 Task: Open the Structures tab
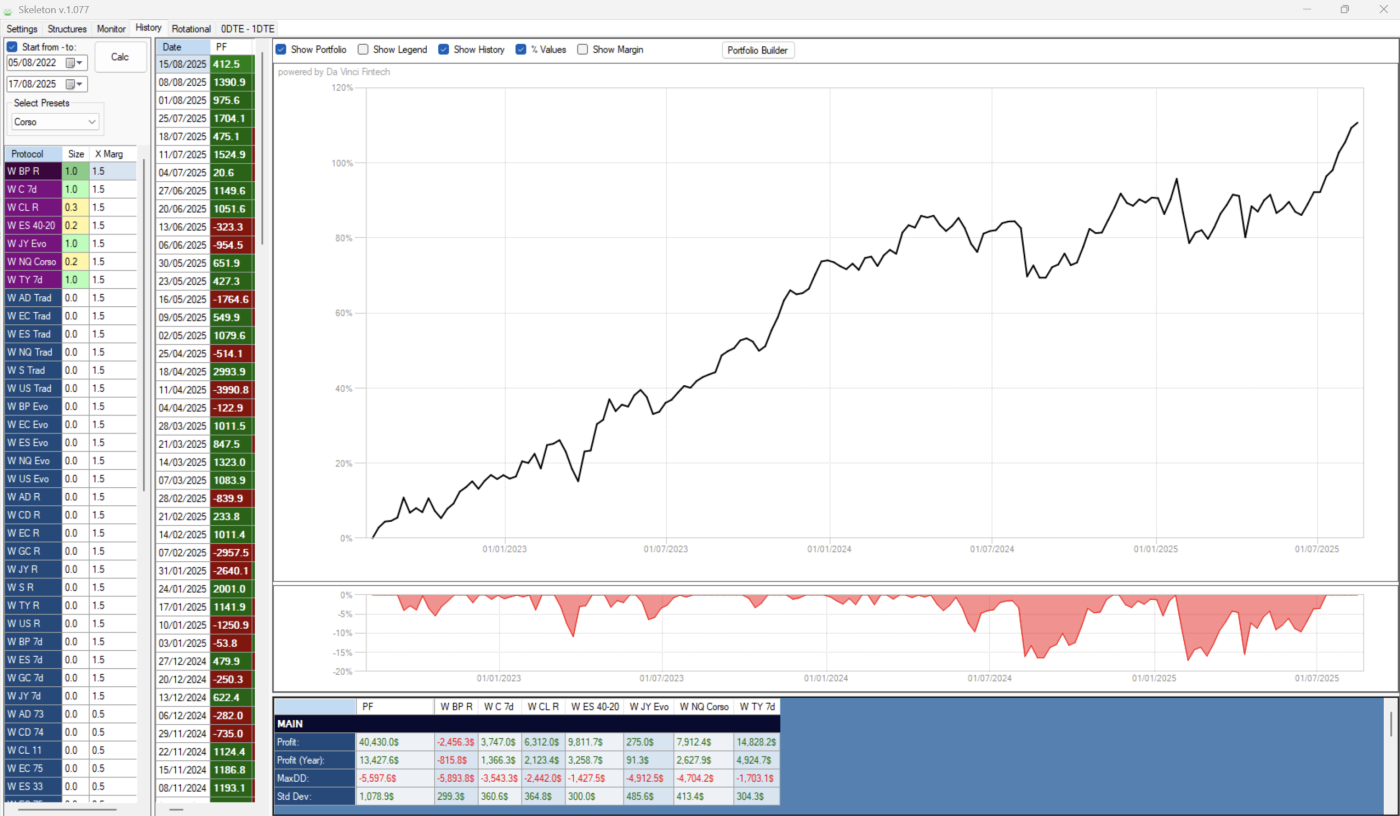[x=67, y=29]
